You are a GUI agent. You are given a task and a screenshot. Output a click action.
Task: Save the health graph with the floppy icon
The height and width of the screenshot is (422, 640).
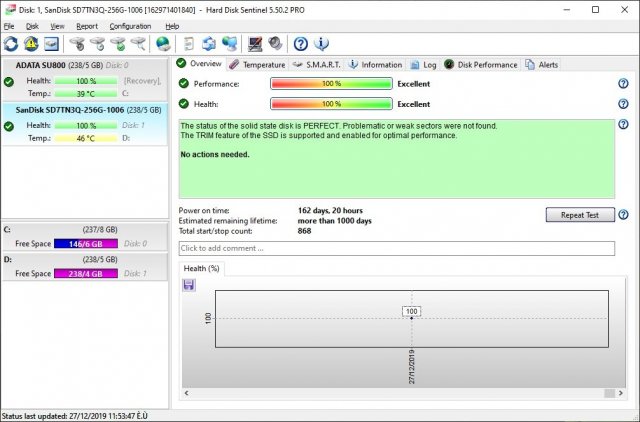click(189, 285)
